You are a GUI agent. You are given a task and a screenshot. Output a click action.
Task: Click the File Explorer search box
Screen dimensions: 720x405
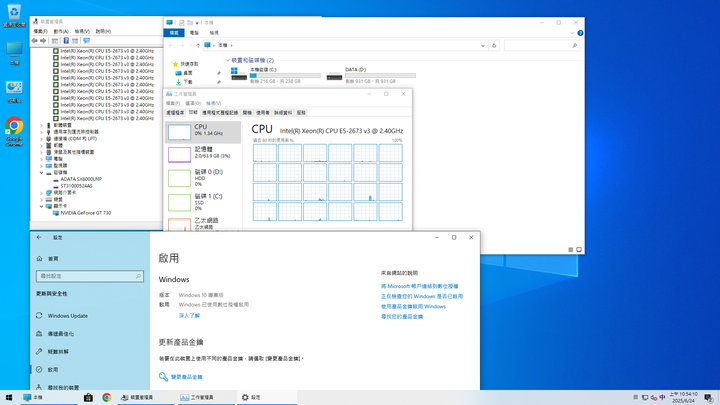tap(541, 45)
